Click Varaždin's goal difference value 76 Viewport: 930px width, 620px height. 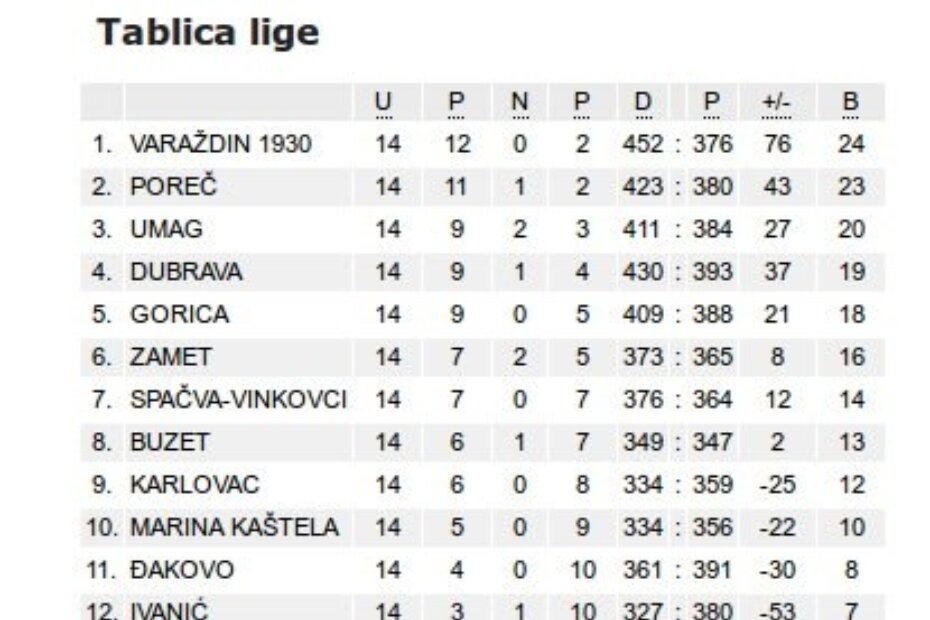click(x=777, y=144)
